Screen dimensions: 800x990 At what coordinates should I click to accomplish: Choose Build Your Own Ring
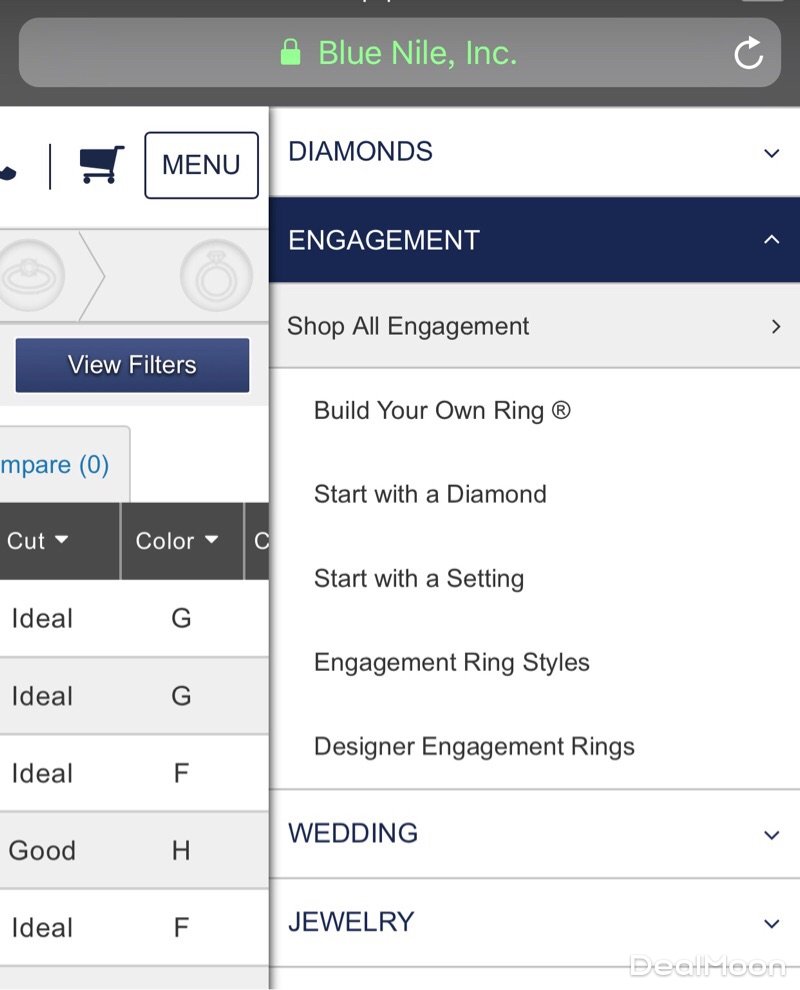click(442, 410)
